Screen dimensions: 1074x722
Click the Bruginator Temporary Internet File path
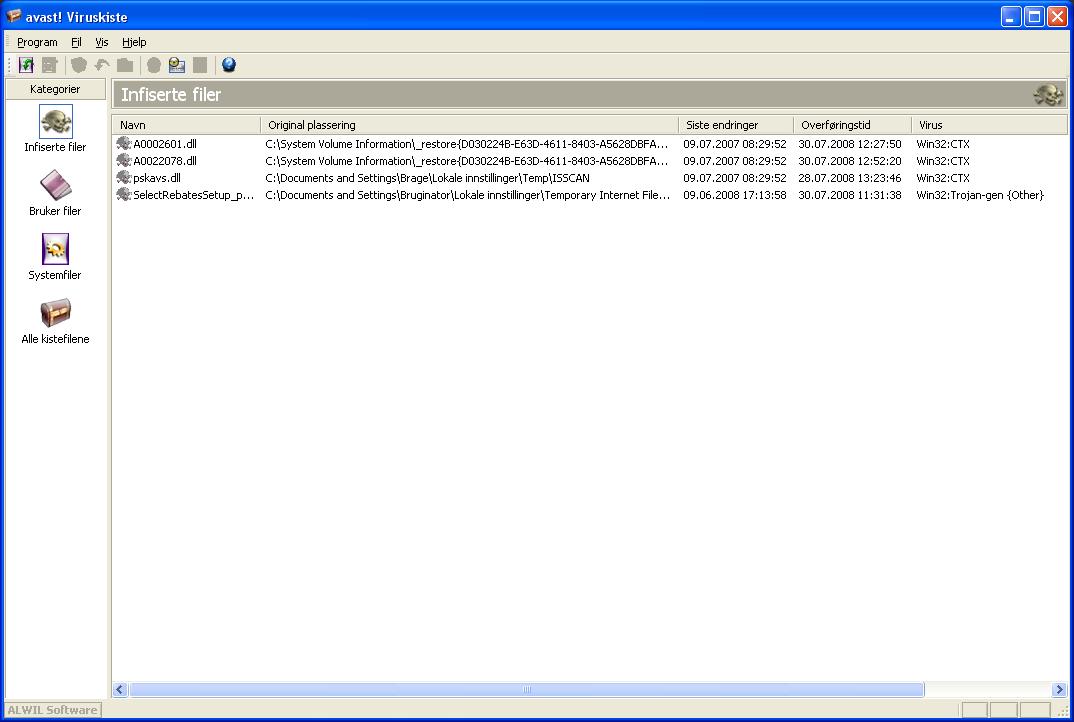click(x=468, y=195)
